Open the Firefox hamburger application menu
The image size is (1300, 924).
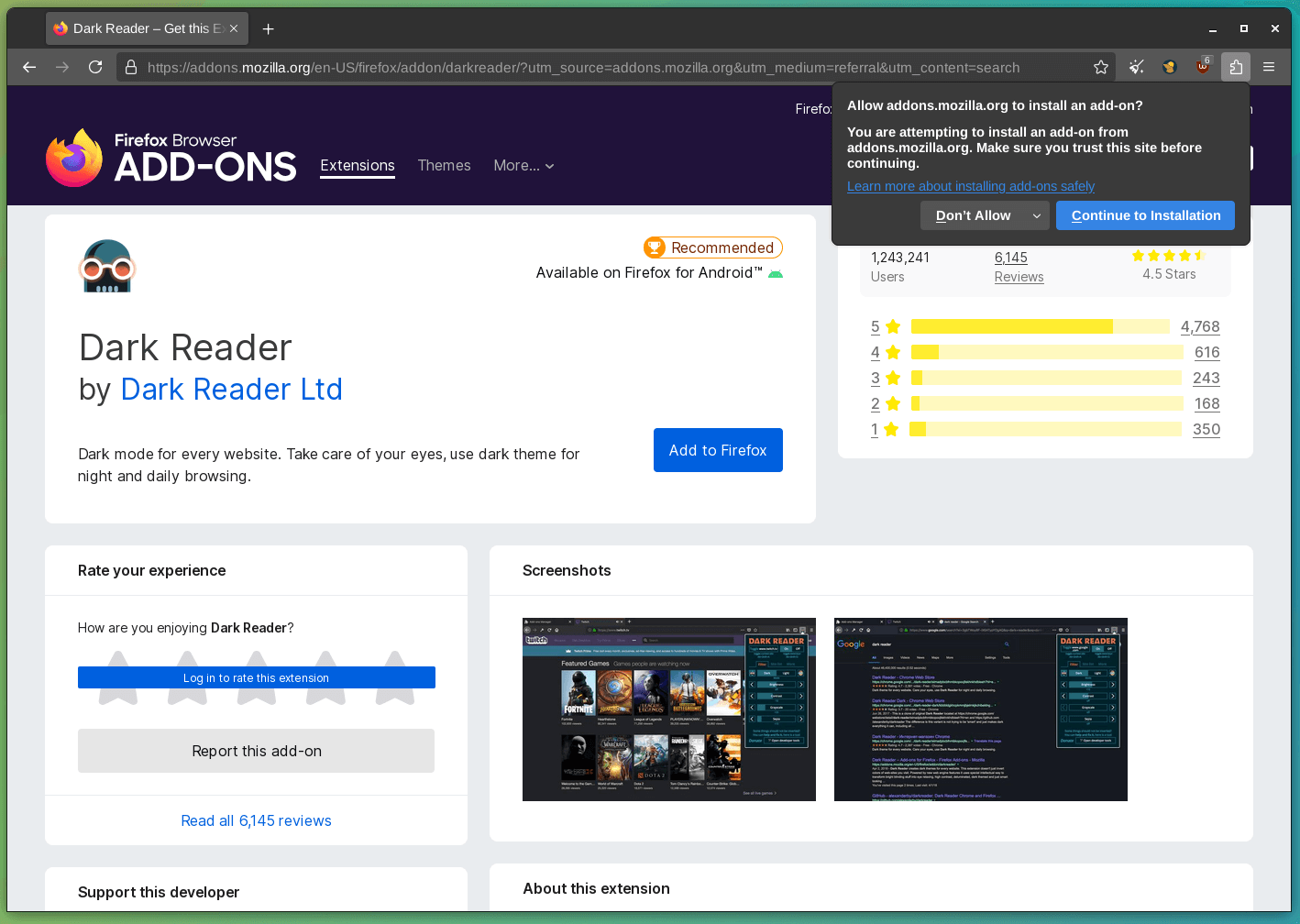(x=1269, y=66)
